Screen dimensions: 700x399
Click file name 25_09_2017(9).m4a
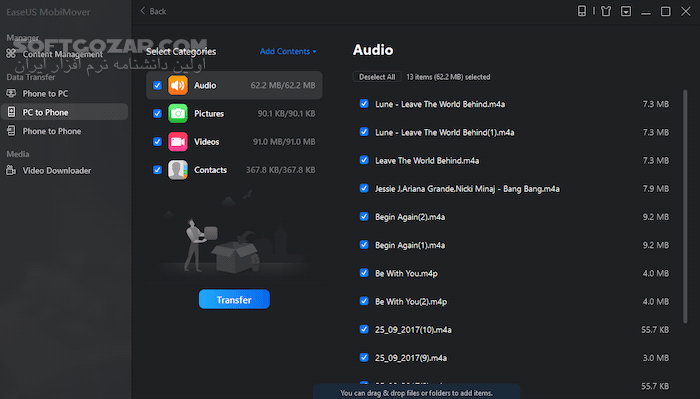411,358
